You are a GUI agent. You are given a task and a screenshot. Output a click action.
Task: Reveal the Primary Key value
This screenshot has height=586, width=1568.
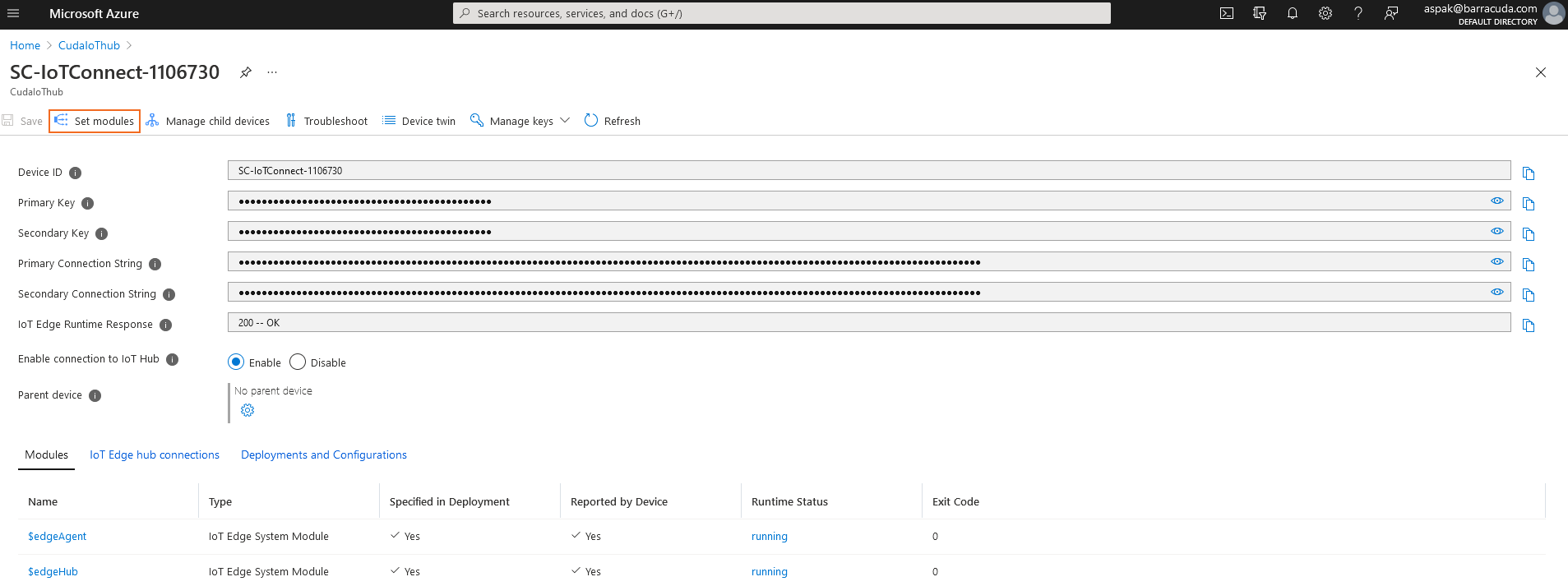click(x=1497, y=201)
